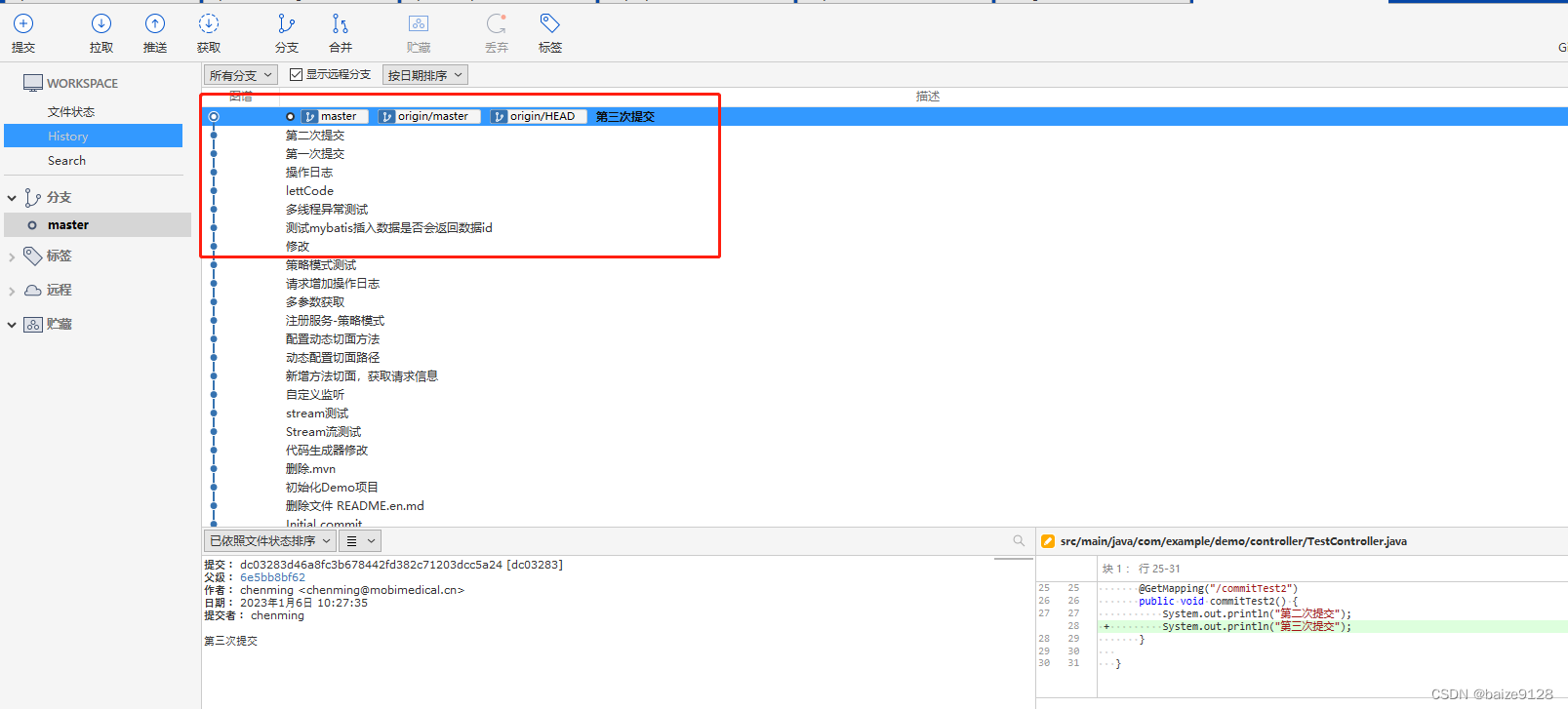Click the 提交 commit toolbar icon

click(x=23, y=23)
